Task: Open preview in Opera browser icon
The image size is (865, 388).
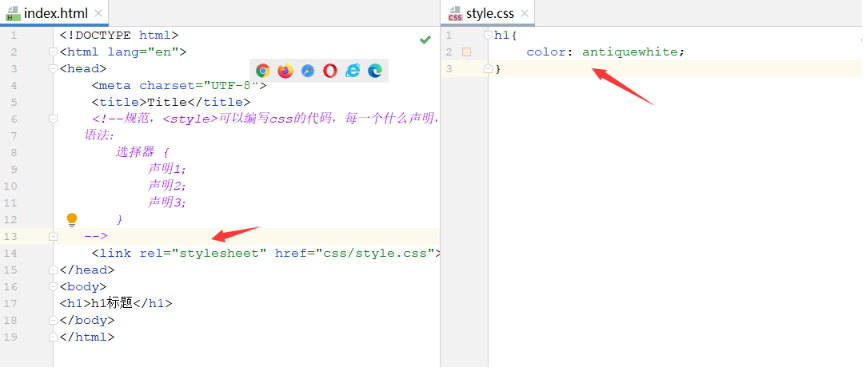Action: (330, 71)
